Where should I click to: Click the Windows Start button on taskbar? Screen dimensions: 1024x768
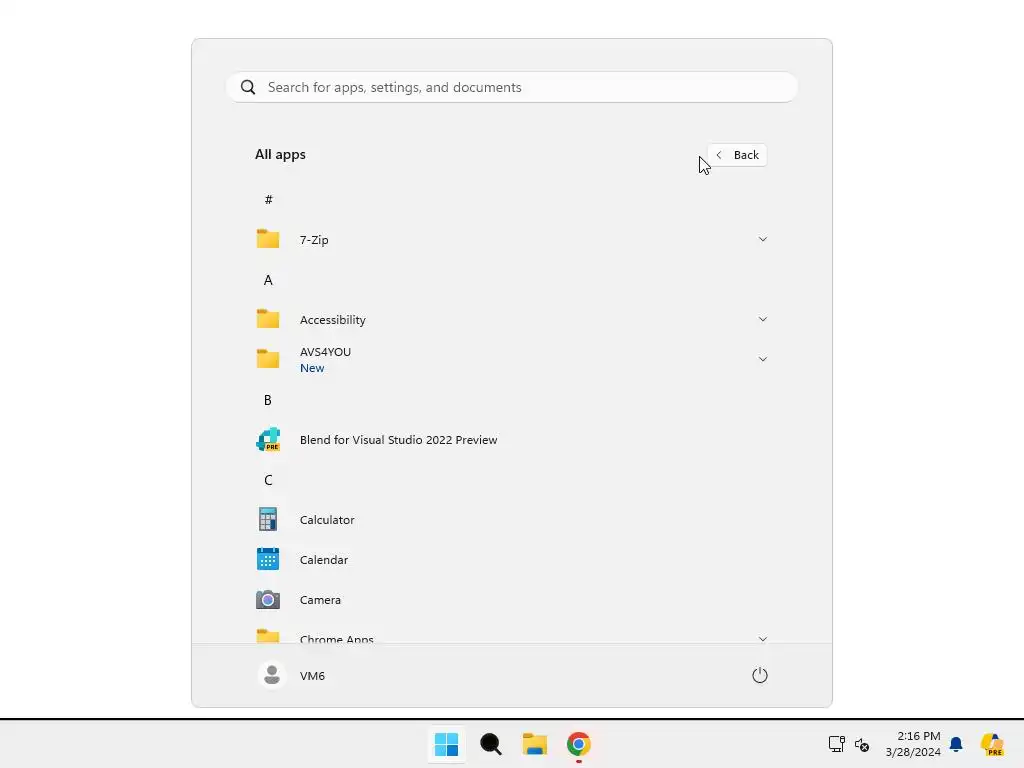click(447, 744)
